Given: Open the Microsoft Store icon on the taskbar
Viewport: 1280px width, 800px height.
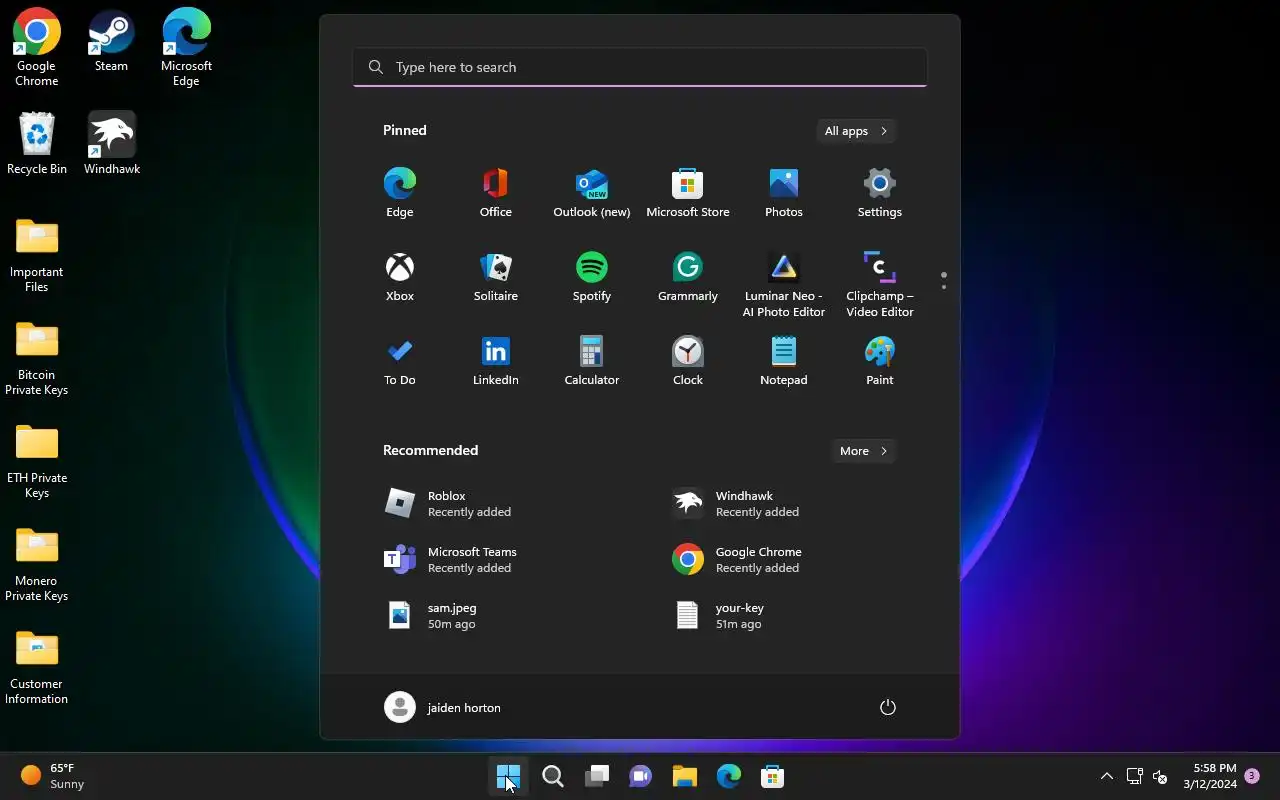Looking at the screenshot, I should [772, 776].
